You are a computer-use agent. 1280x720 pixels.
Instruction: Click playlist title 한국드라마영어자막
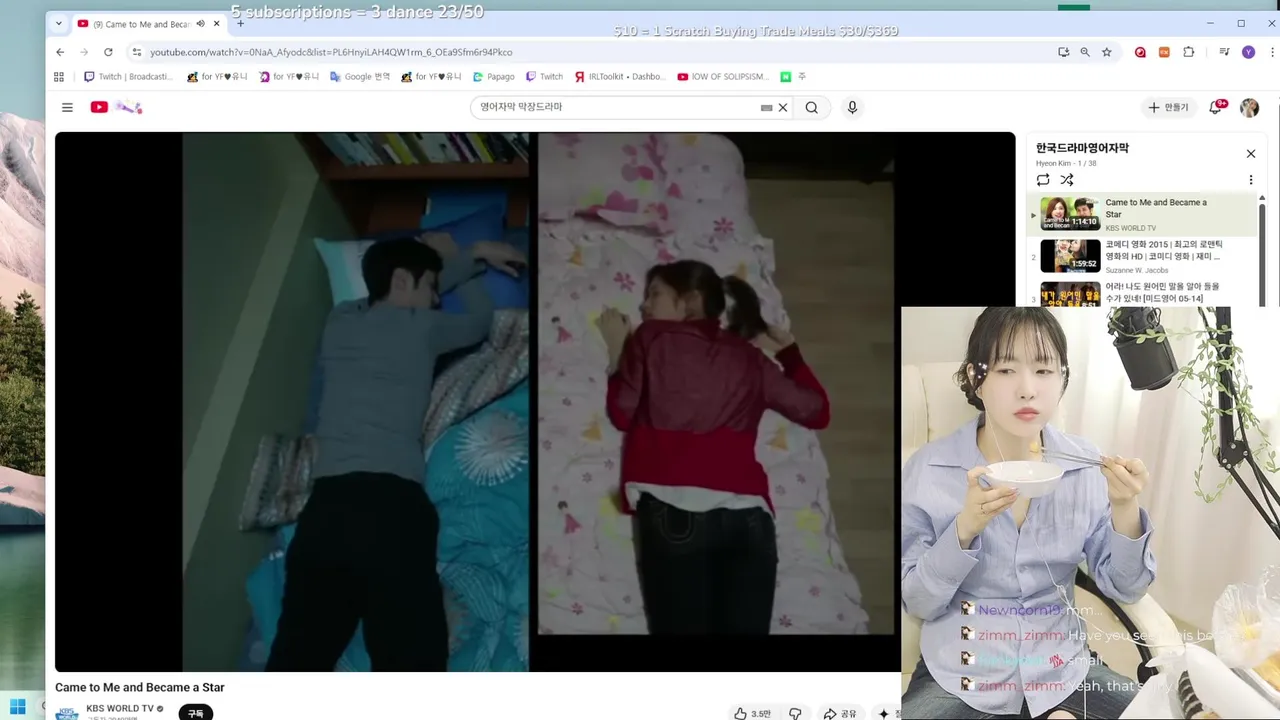click(1082, 148)
